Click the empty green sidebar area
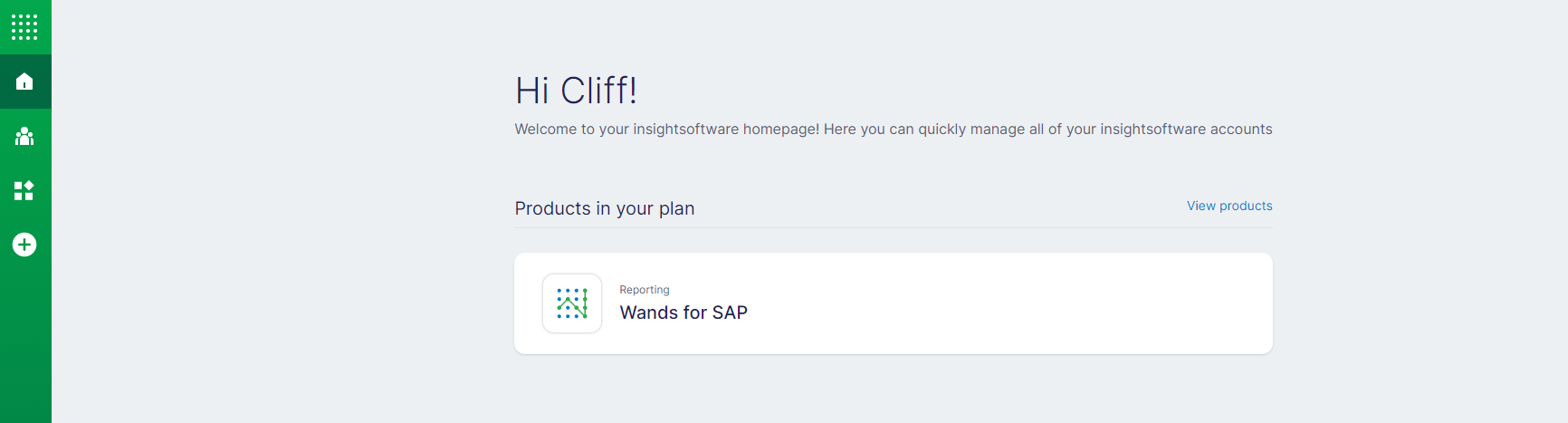 25,344
